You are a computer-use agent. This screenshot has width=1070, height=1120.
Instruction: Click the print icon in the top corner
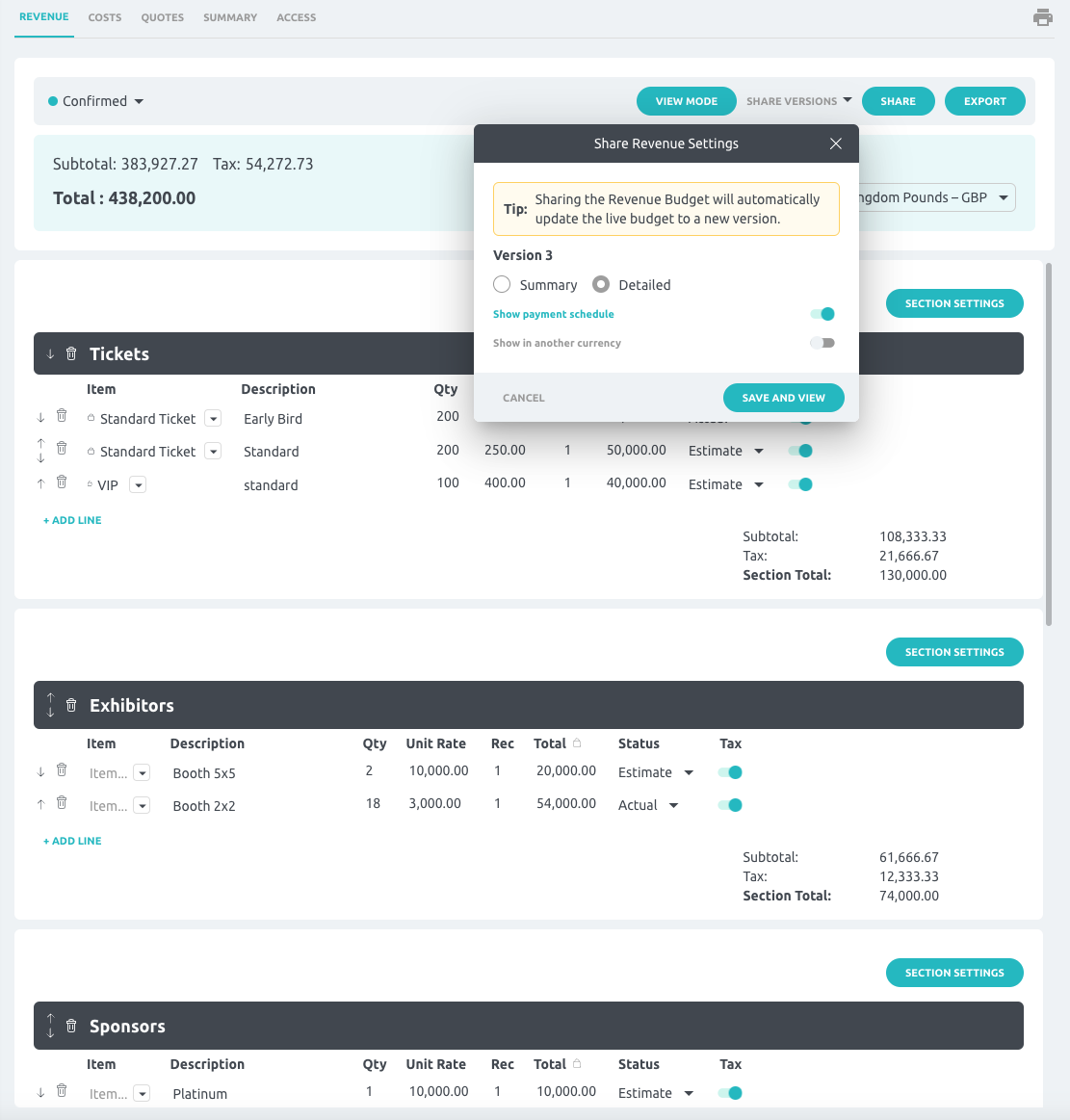1043,16
